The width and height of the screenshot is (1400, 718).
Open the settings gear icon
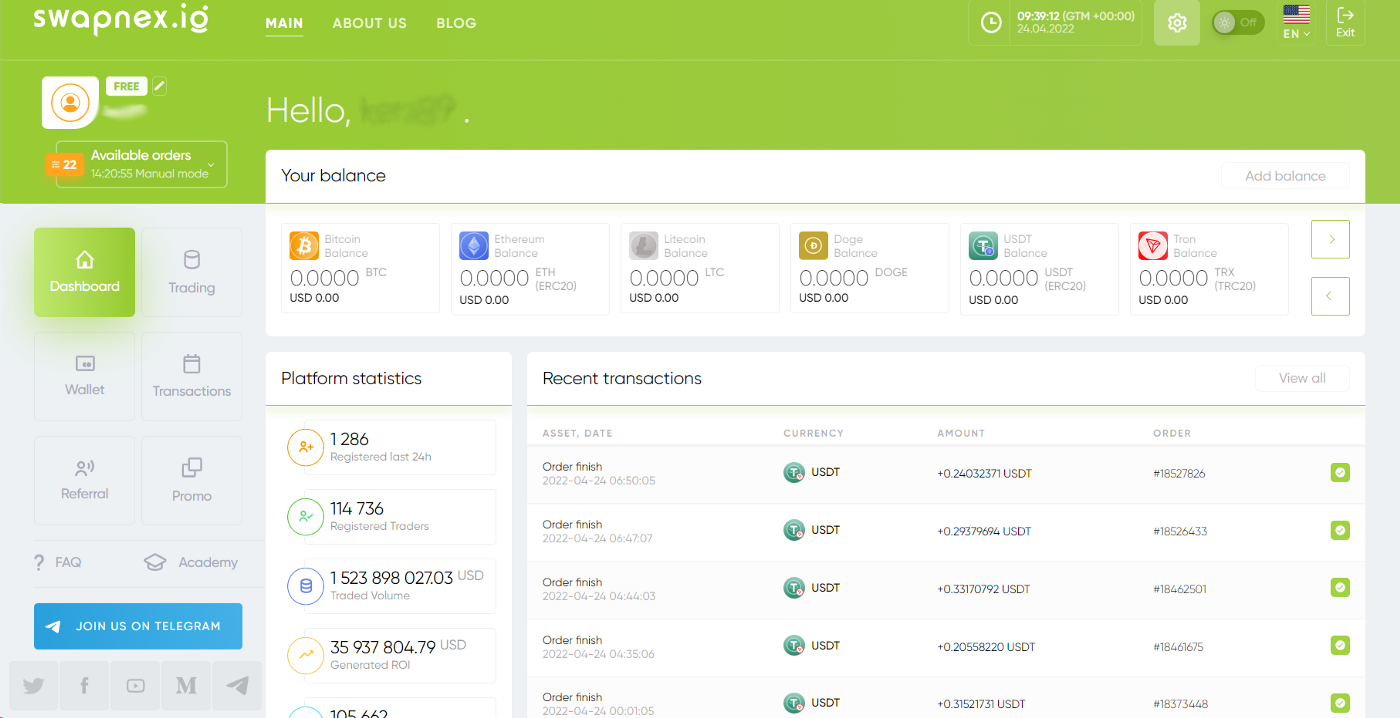pos(1177,22)
